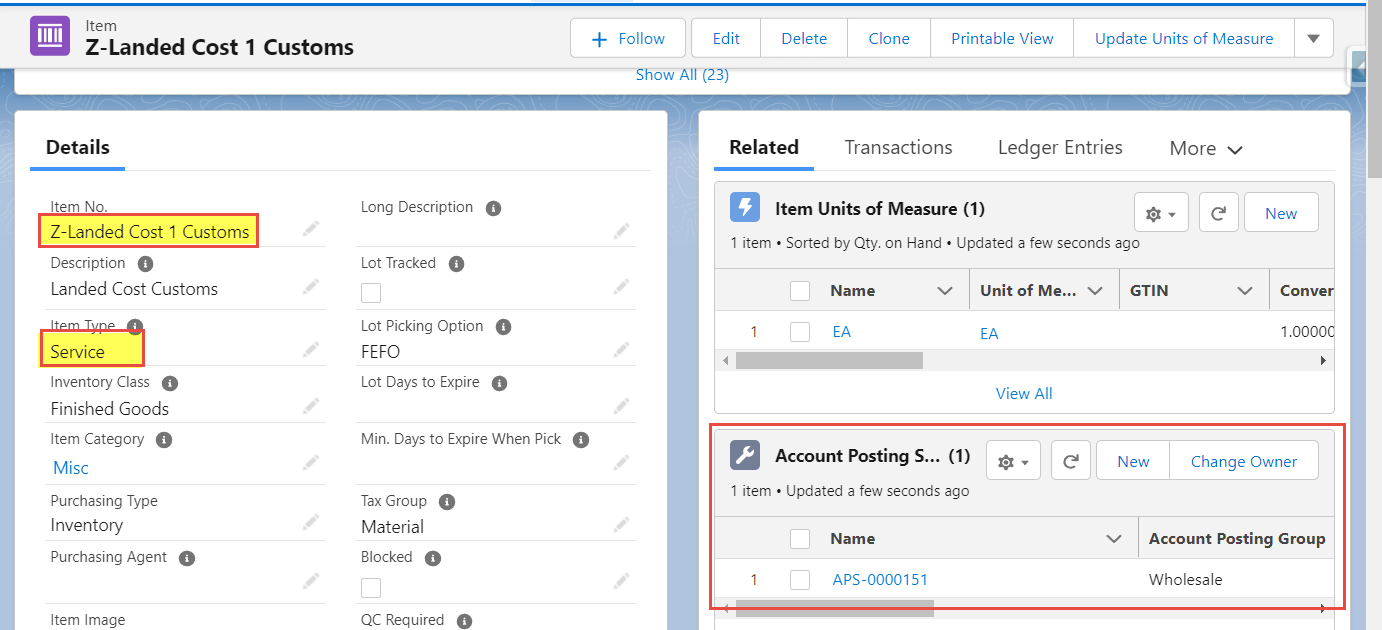Show info for Long Description field

(493, 208)
